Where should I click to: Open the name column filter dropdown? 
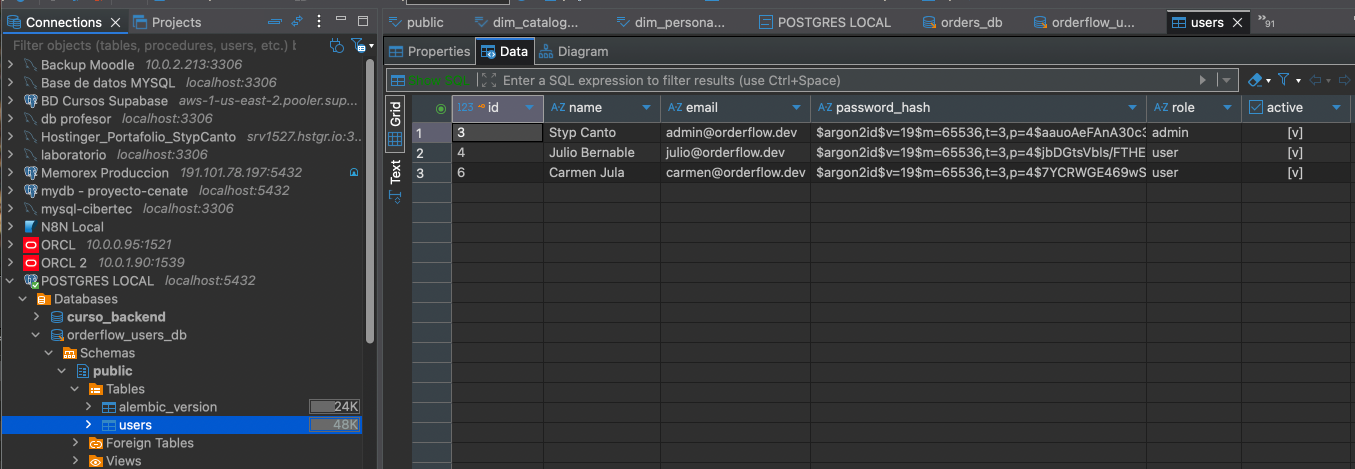click(x=647, y=108)
